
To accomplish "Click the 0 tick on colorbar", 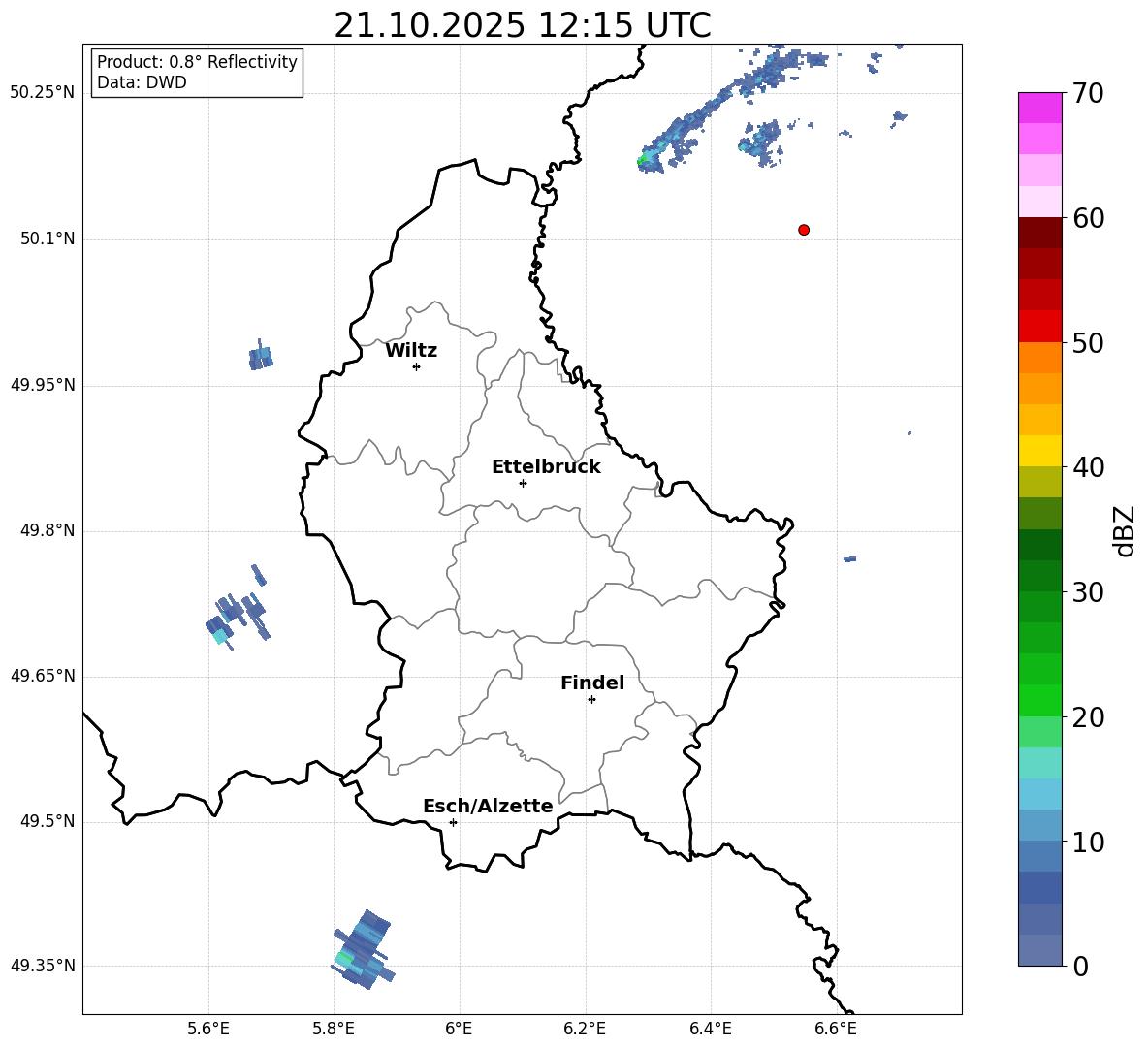I will [1080, 966].
